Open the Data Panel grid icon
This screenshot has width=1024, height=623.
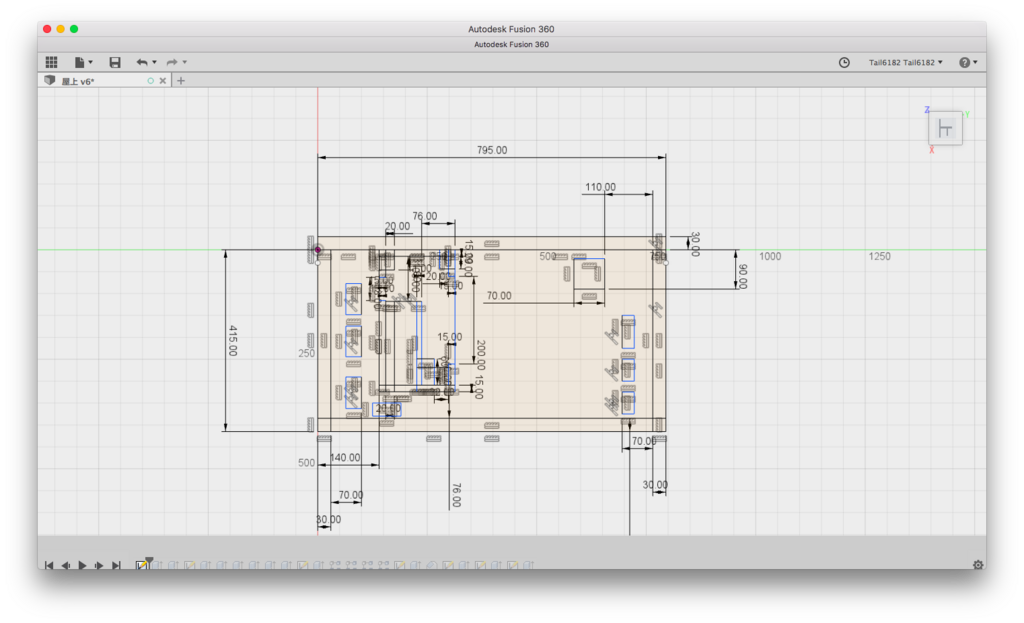pyautogui.click(x=52, y=62)
